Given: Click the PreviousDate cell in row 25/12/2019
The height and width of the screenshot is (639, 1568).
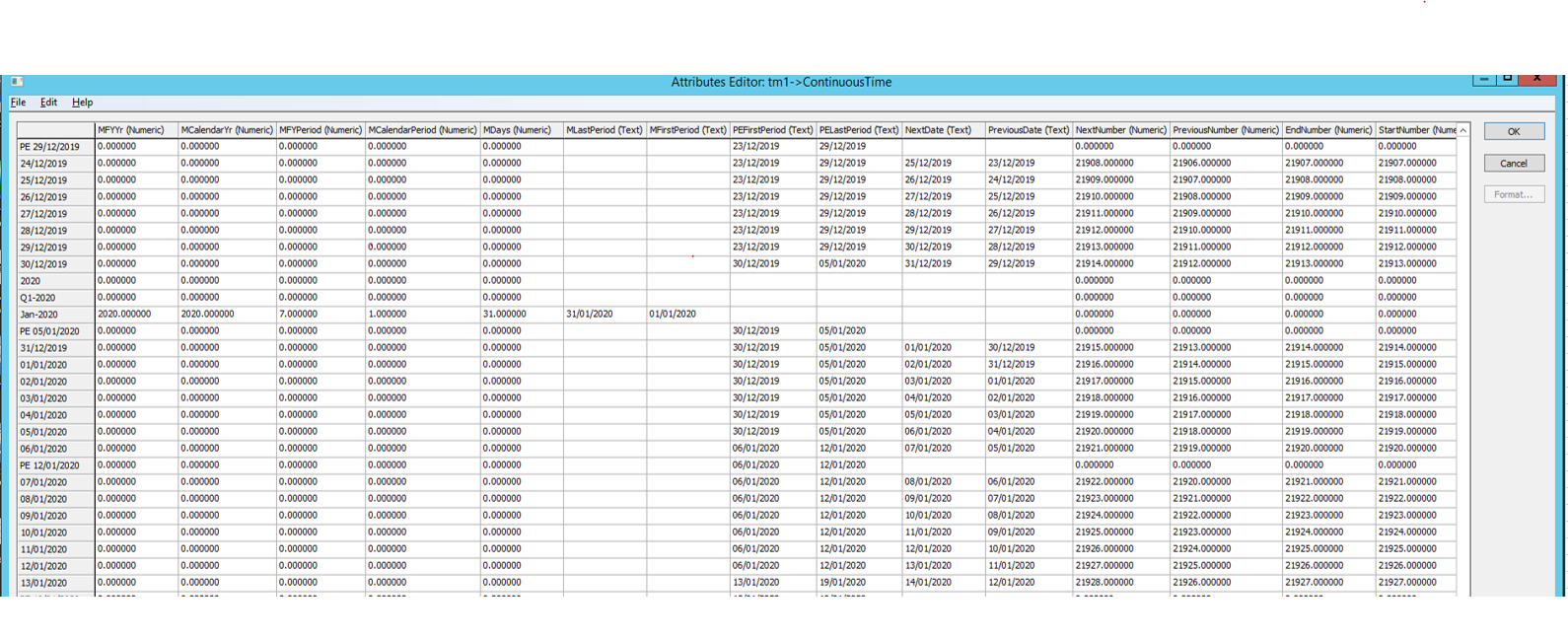Looking at the screenshot, I should coord(1029,179).
